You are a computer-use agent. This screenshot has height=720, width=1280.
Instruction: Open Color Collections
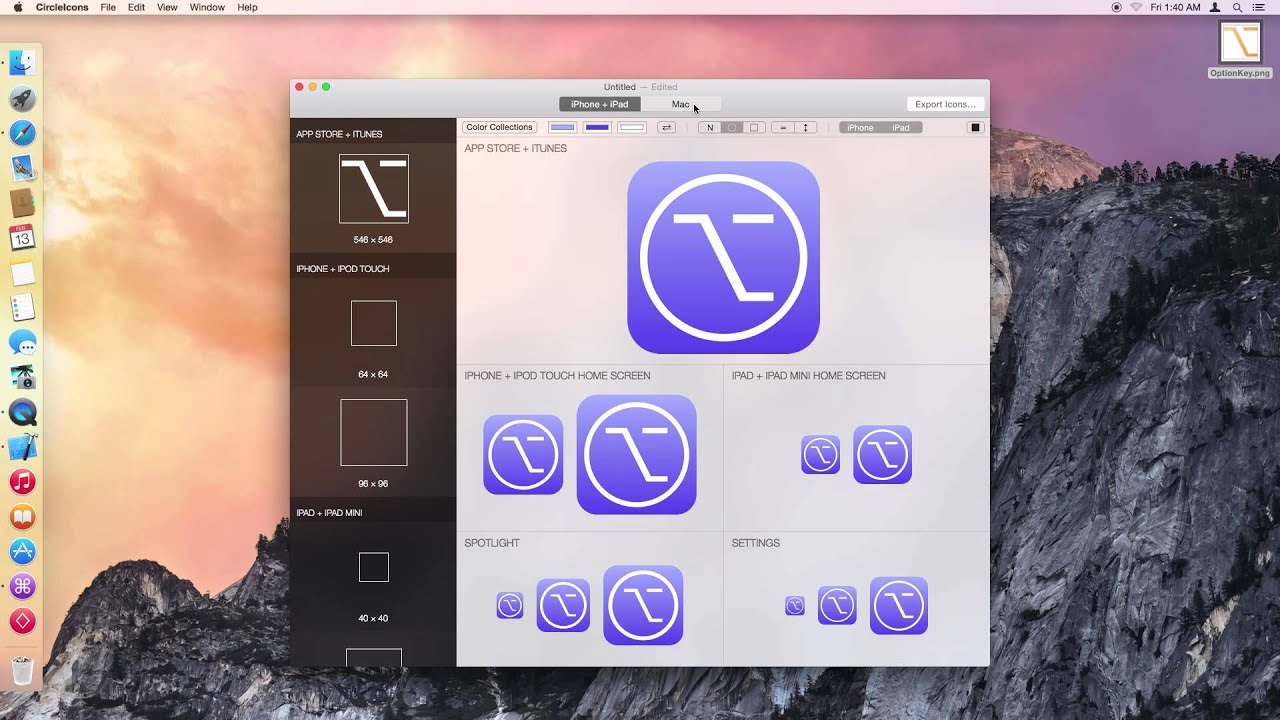pos(499,127)
